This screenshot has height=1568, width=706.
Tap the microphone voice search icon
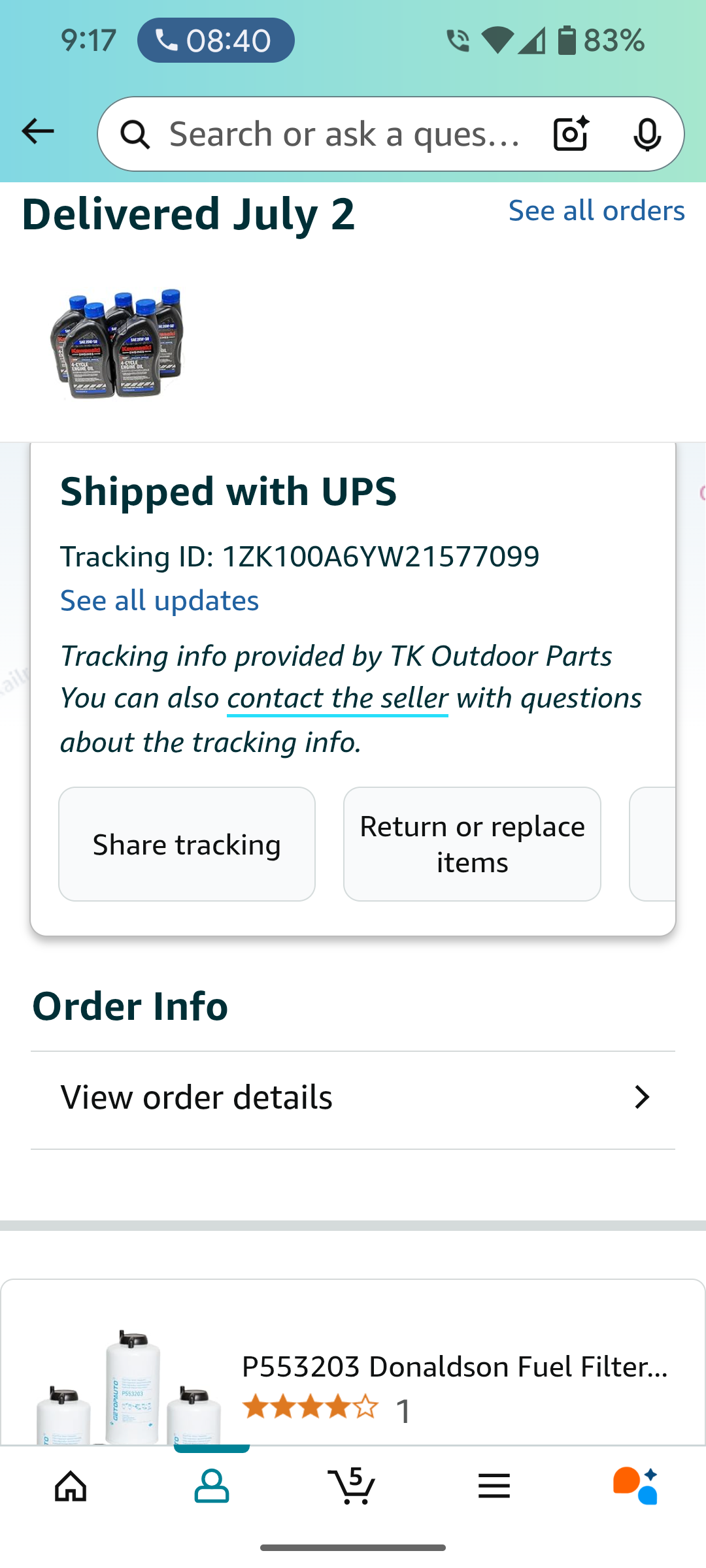pos(647,135)
